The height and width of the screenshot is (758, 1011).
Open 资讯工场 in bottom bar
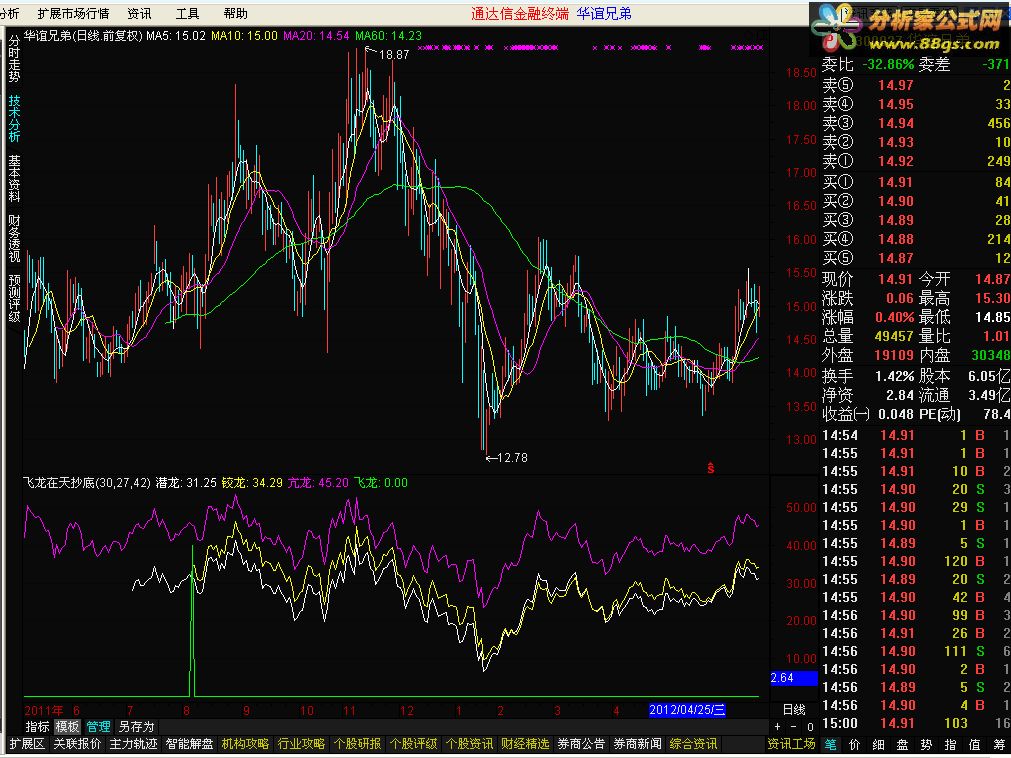coord(792,744)
